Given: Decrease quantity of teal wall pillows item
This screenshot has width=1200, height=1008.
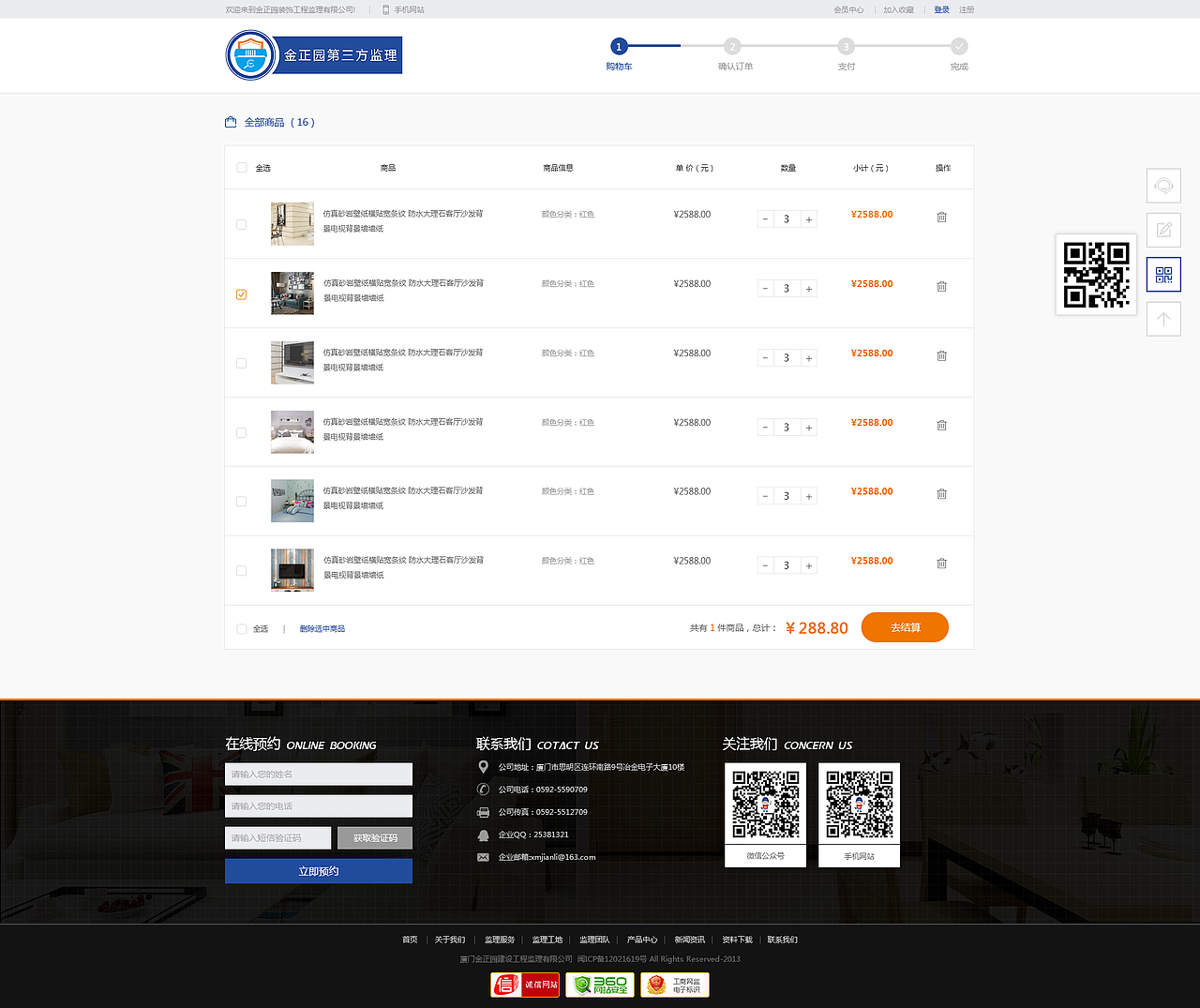Looking at the screenshot, I should 766,496.
